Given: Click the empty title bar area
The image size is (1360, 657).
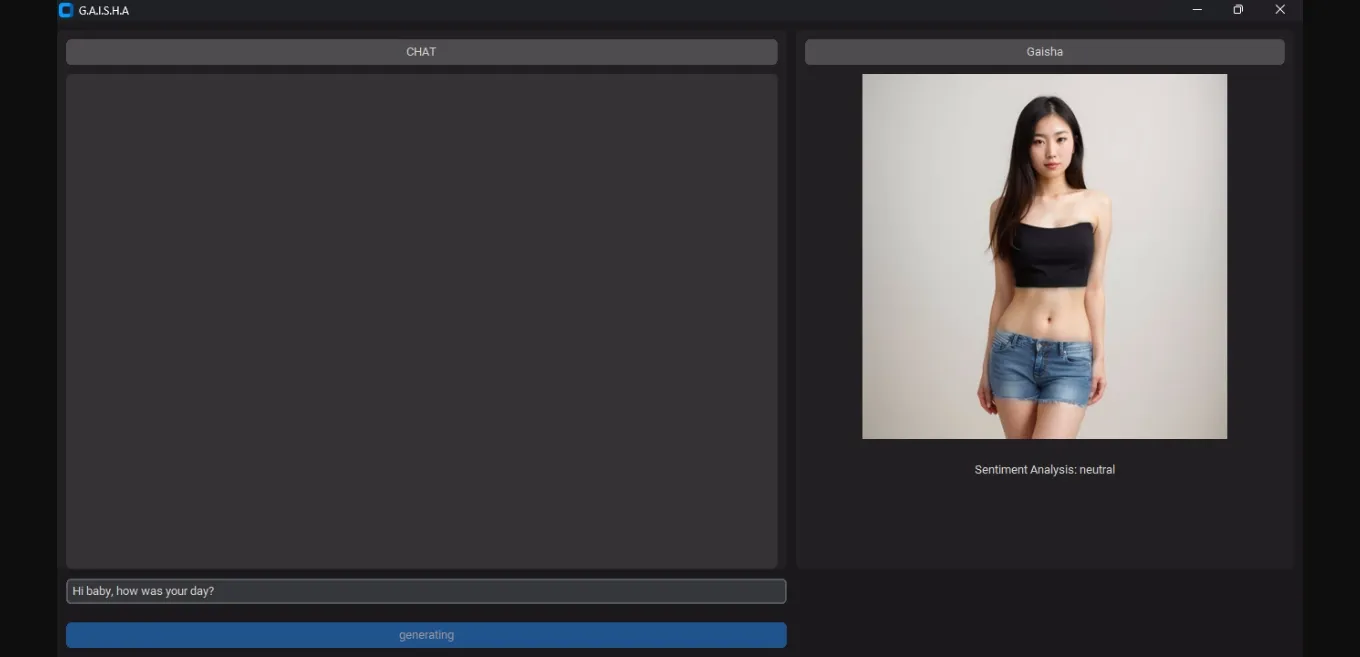Looking at the screenshot, I should [650, 10].
